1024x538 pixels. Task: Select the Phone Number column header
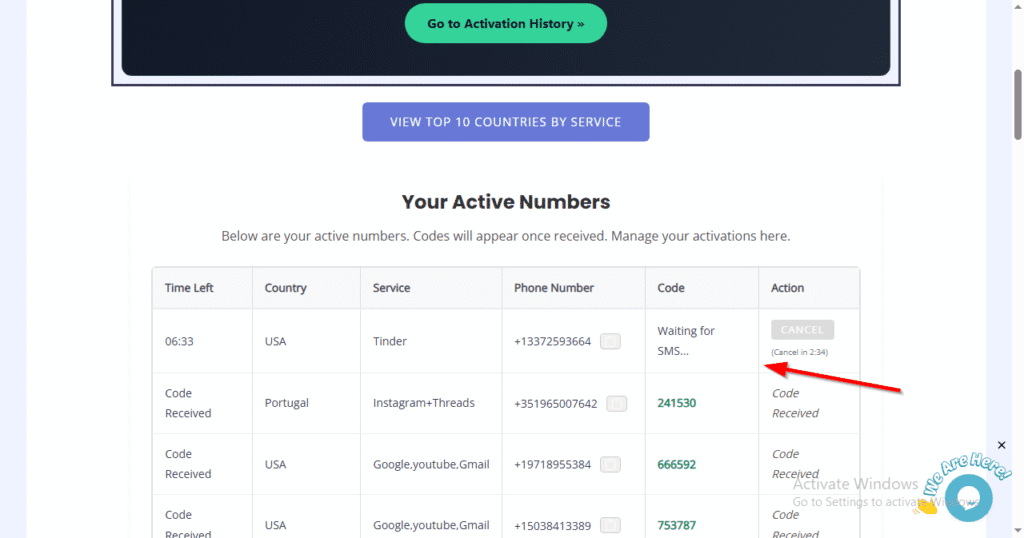coord(554,288)
